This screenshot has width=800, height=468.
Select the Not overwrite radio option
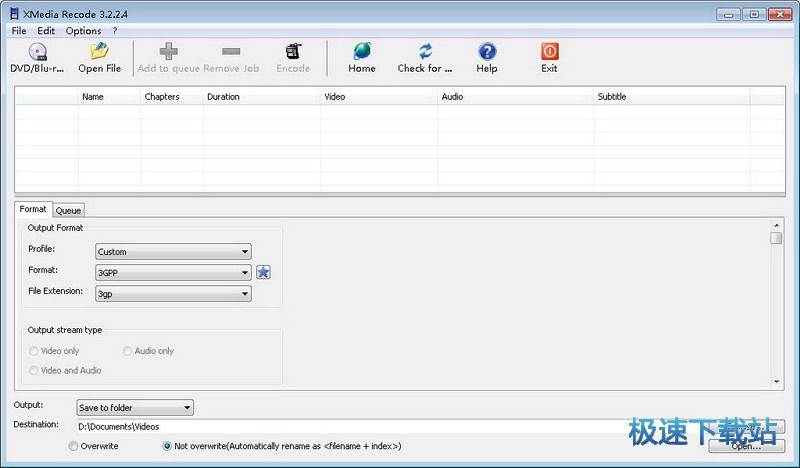tap(167, 446)
